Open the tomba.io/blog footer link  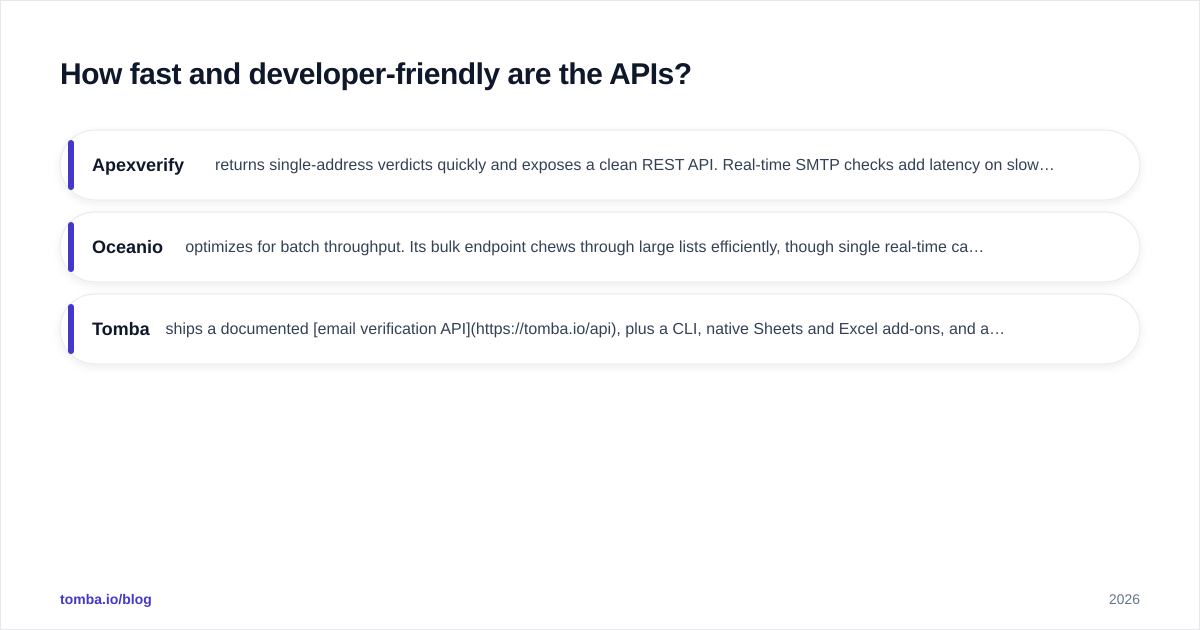pyautogui.click(x=106, y=599)
